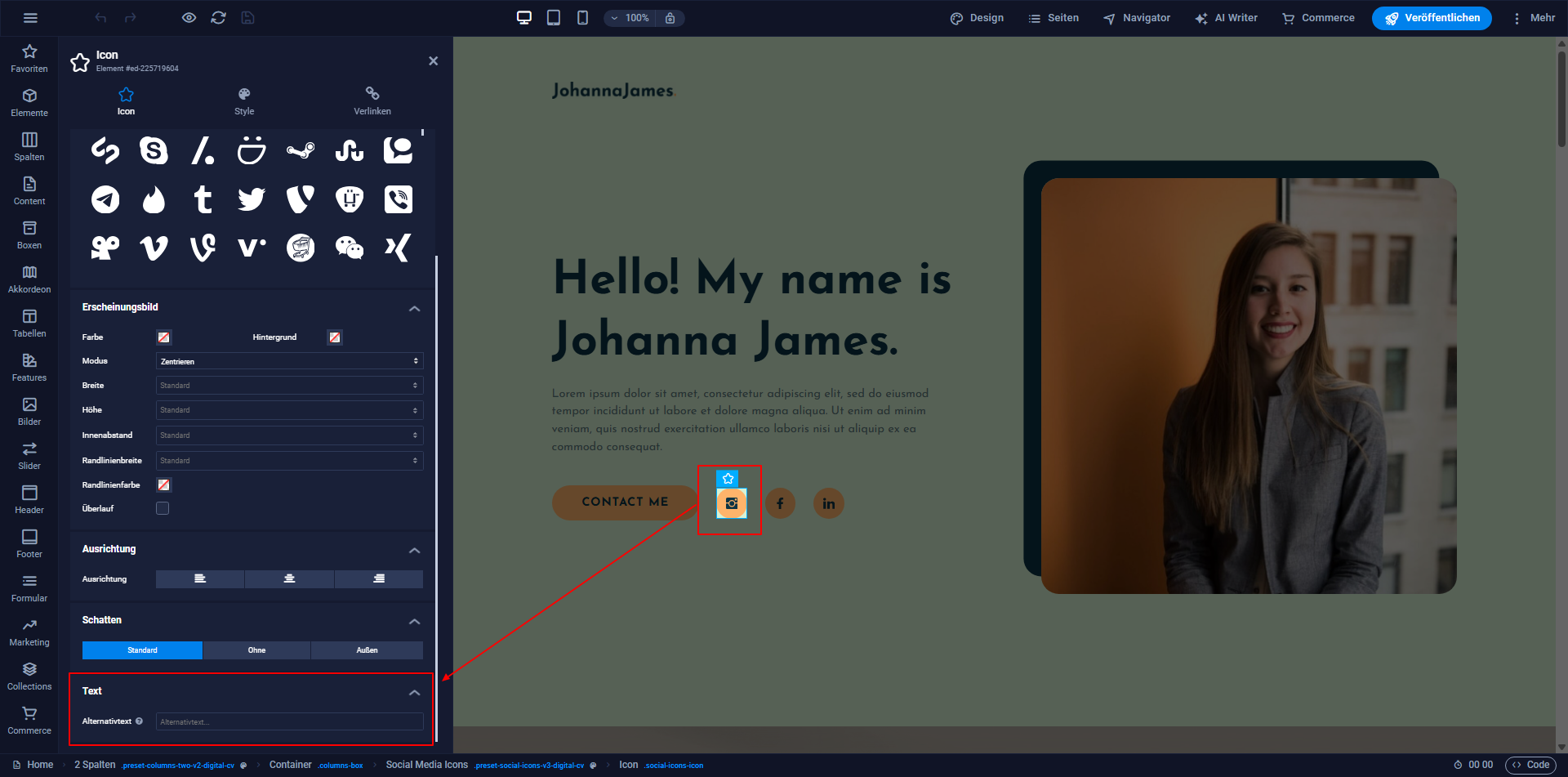Pick the Telegram paper plane icon
1568x777 pixels.
[x=105, y=199]
